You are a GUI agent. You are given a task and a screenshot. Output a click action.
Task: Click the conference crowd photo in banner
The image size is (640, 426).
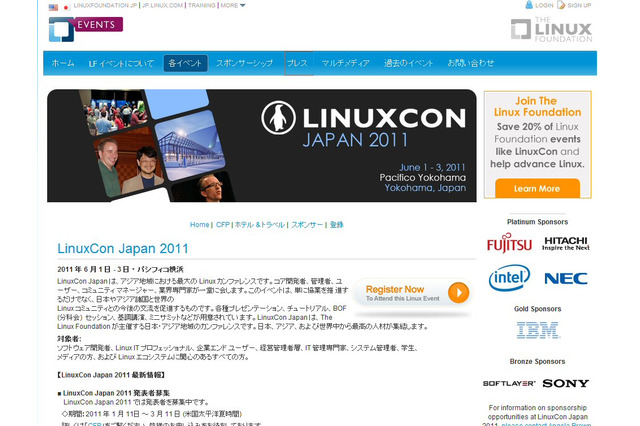point(114,112)
